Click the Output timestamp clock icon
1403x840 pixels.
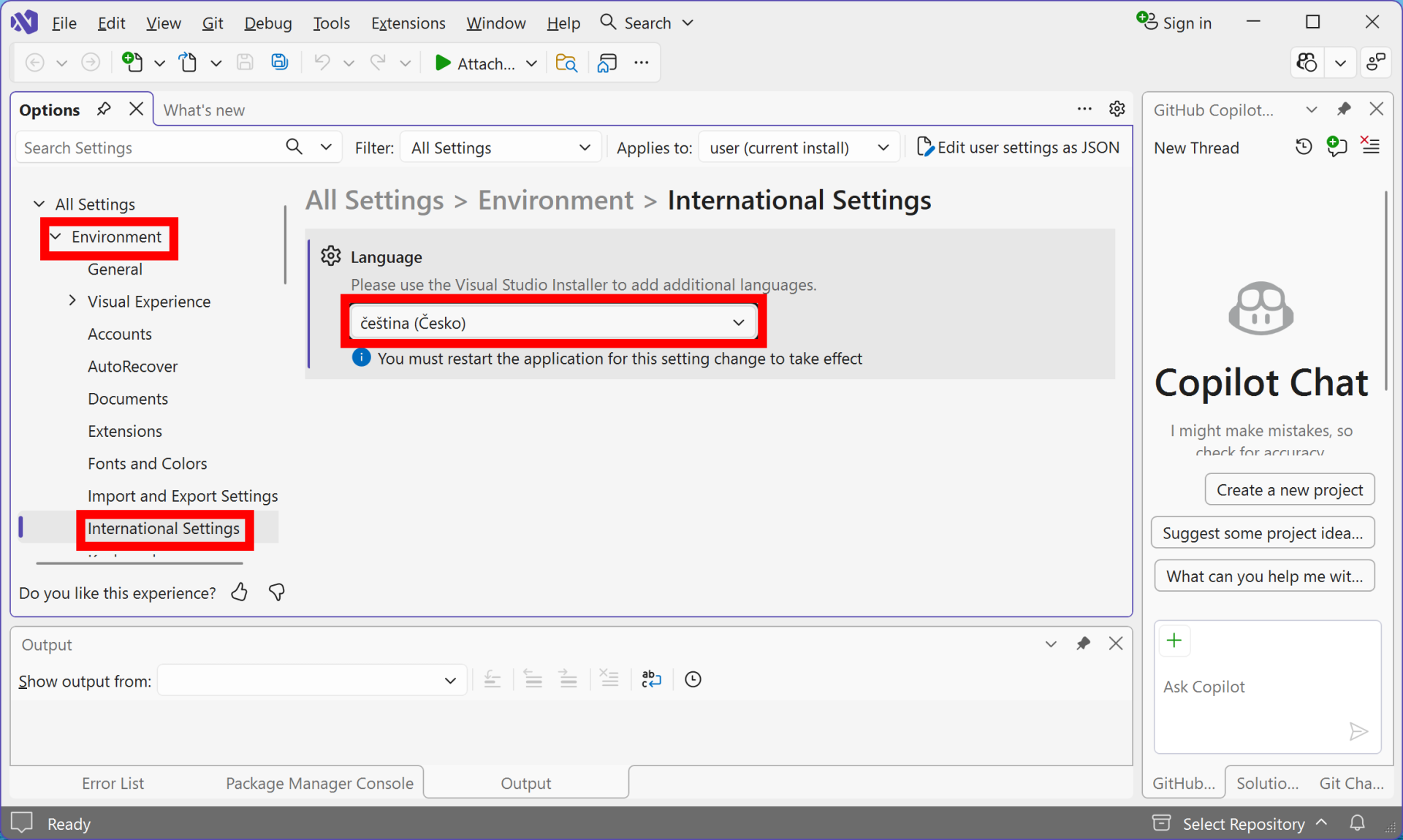(x=693, y=679)
